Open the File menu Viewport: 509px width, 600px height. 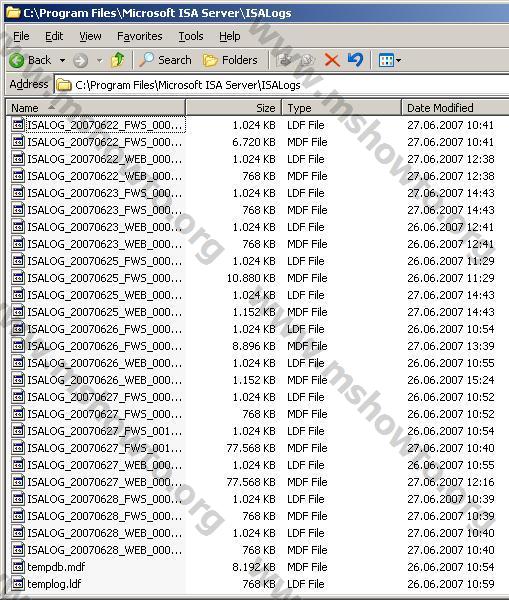(21, 36)
